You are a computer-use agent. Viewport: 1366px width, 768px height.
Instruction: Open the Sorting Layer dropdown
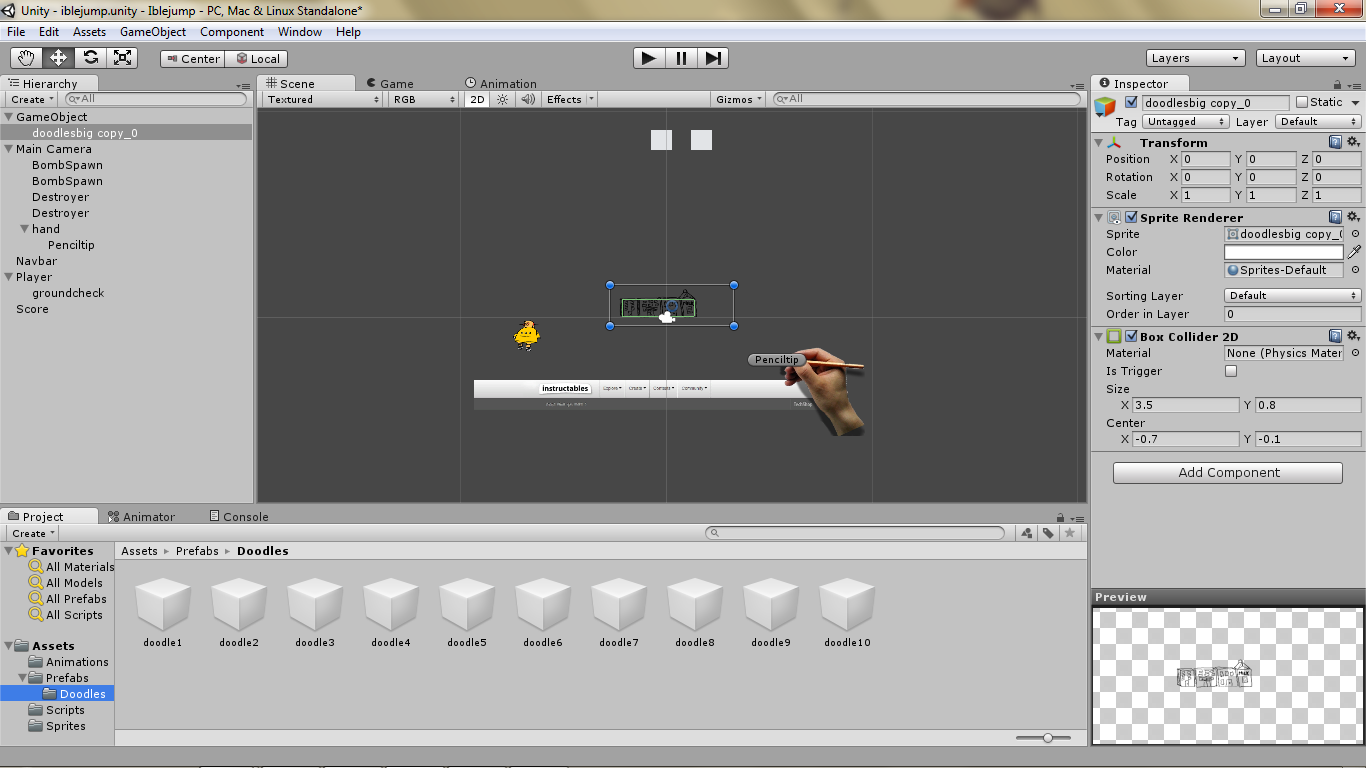1293,295
